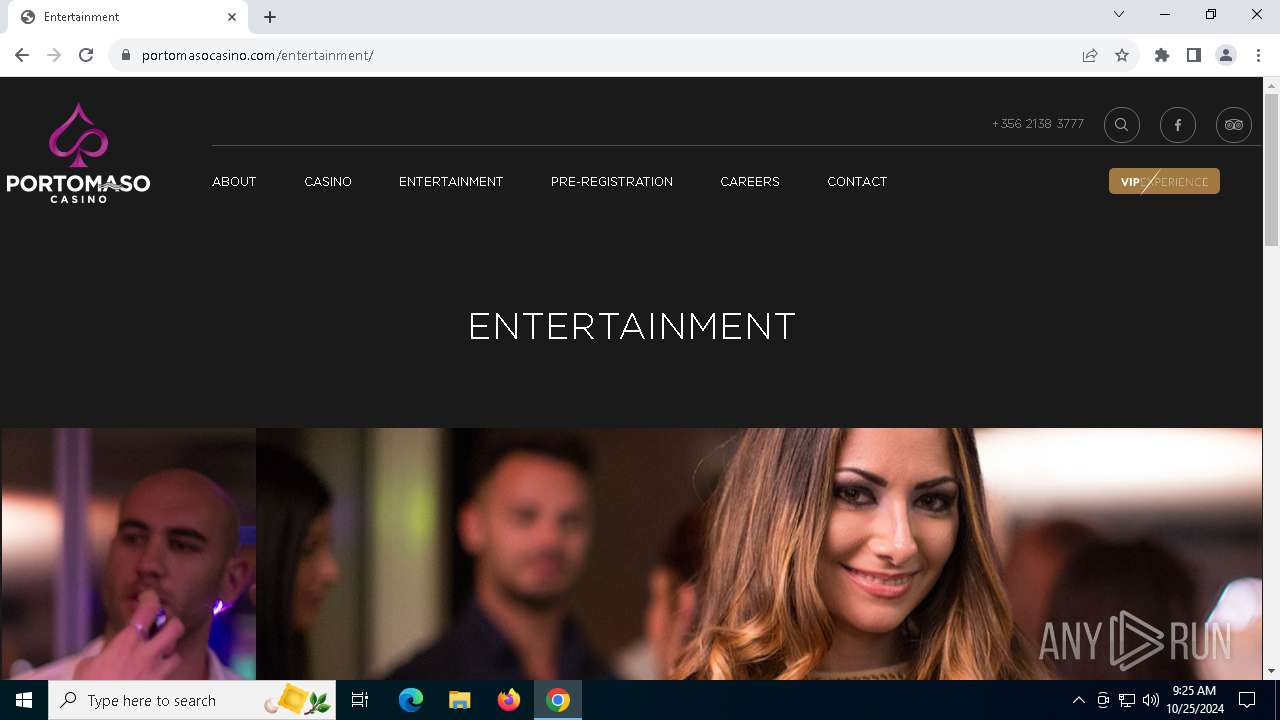Open the tab search chevron
This screenshot has width=1280, height=720.
[1119, 15]
